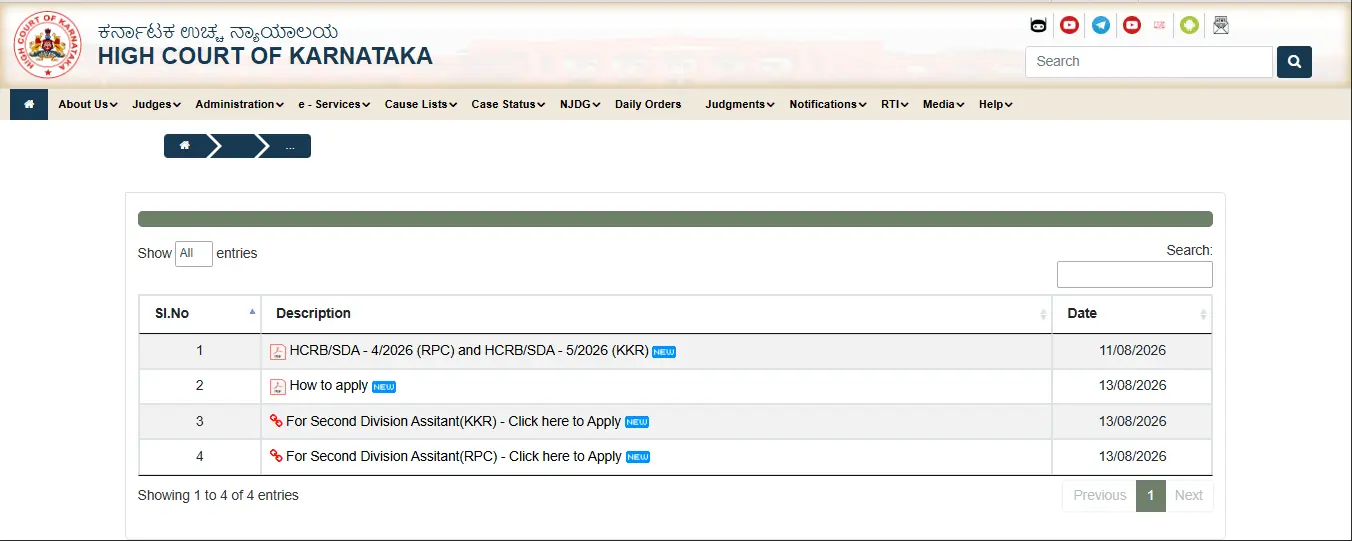
Task: Click NEW badge on HCRB/SDA row
Action: [x=664, y=352]
